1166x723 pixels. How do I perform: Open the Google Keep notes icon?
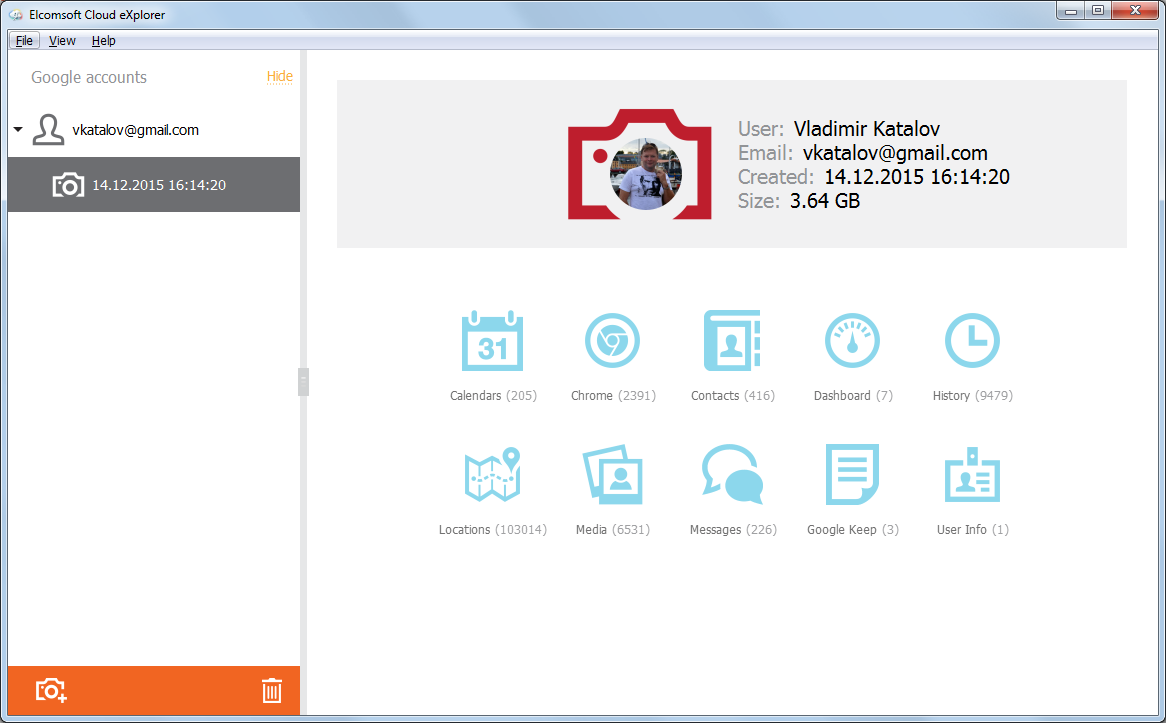point(852,475)
